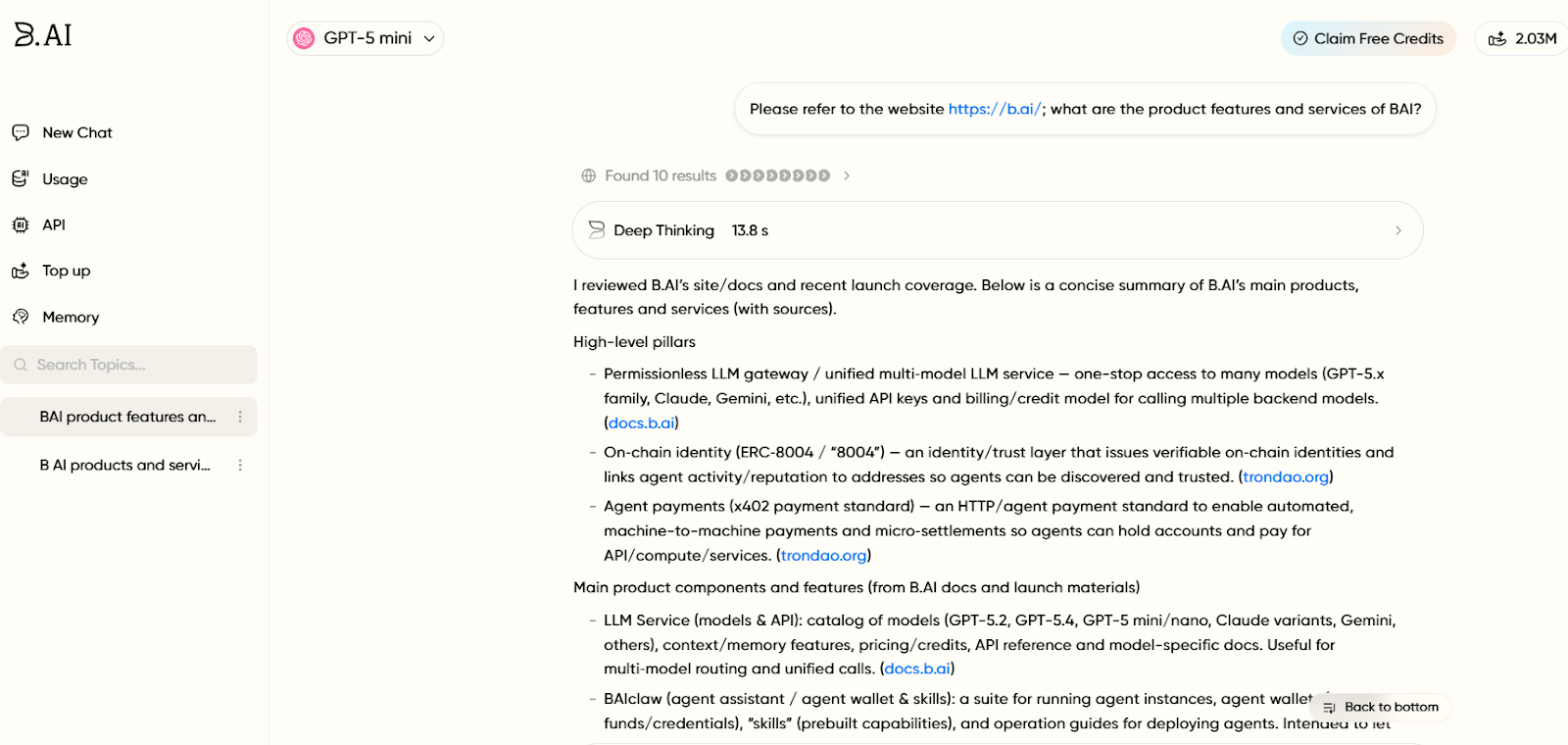Click the Claim Free Credits button
This screenshot has height=745, width=1568.
(1368, 38)
